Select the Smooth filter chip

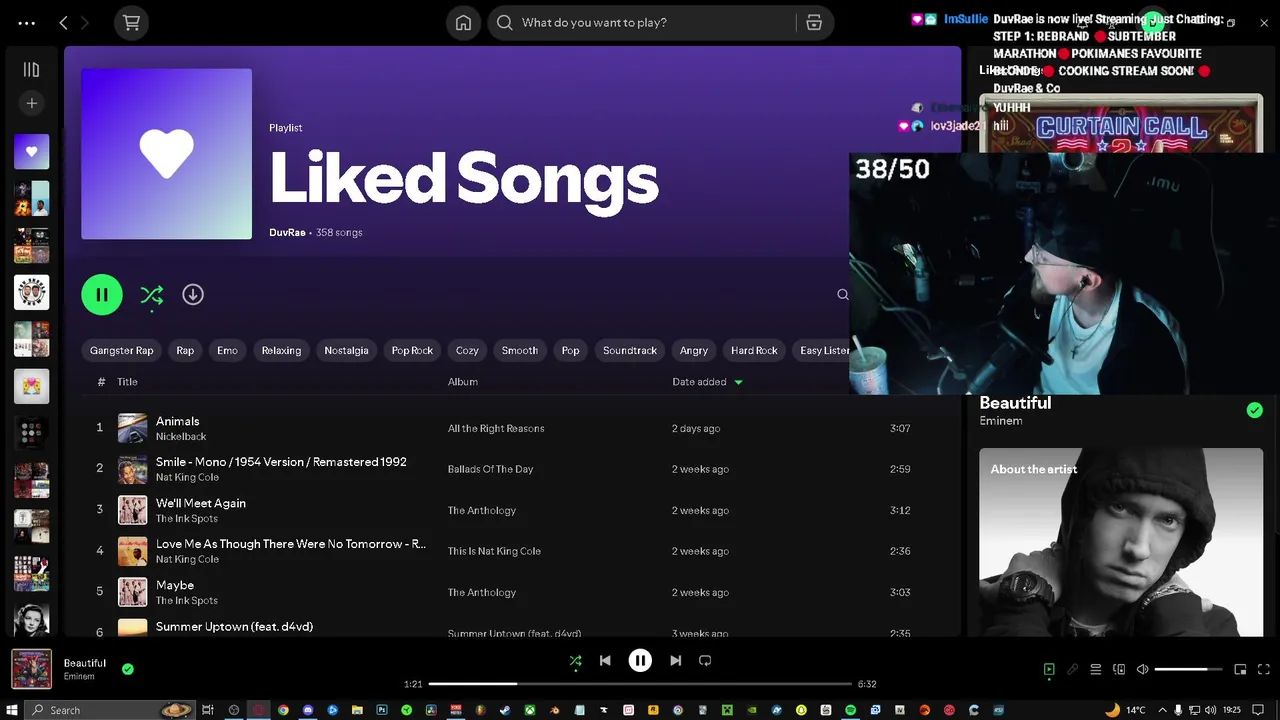pyautogui.click(x=519, y=351)
